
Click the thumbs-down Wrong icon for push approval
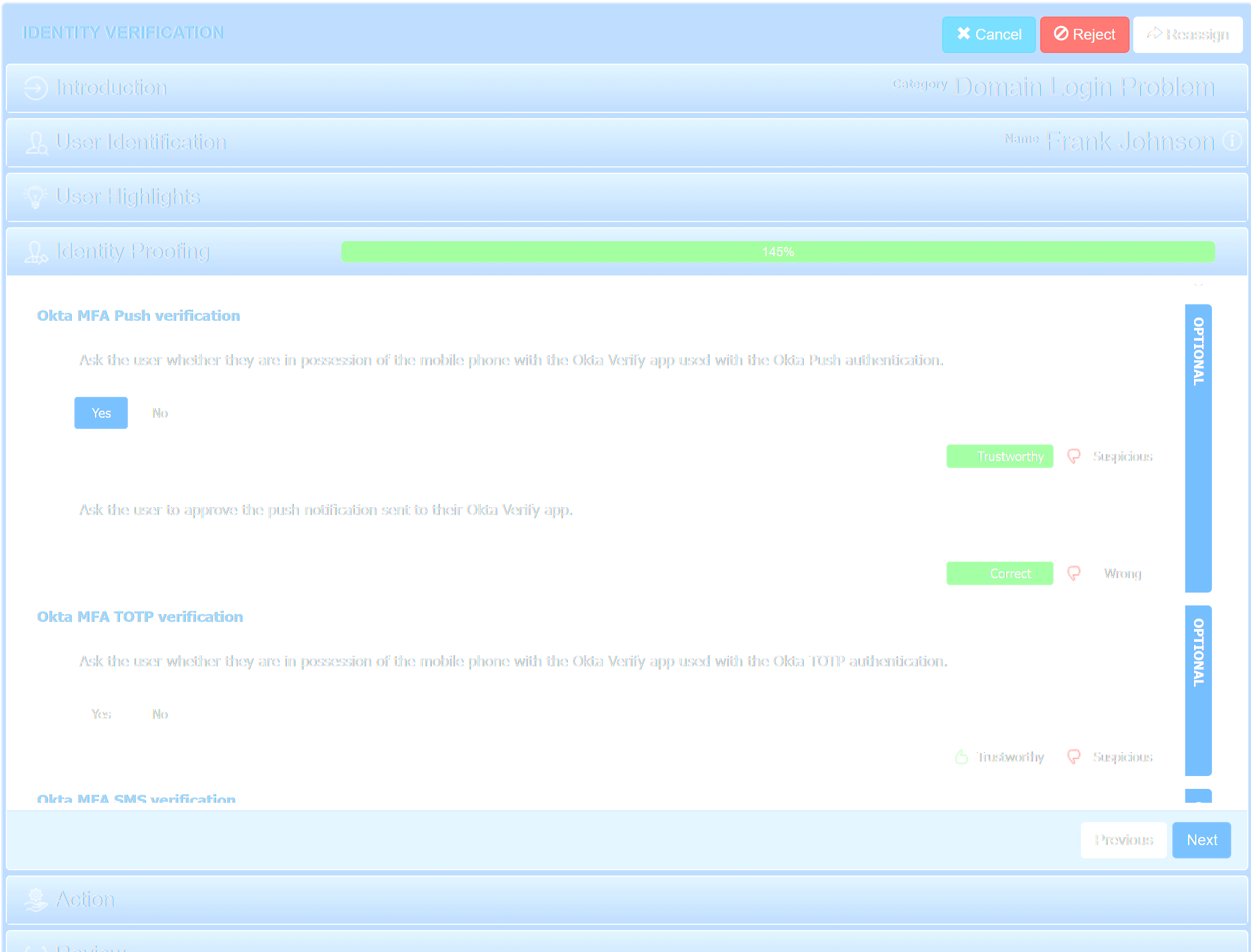click(x=1073, y=573)
